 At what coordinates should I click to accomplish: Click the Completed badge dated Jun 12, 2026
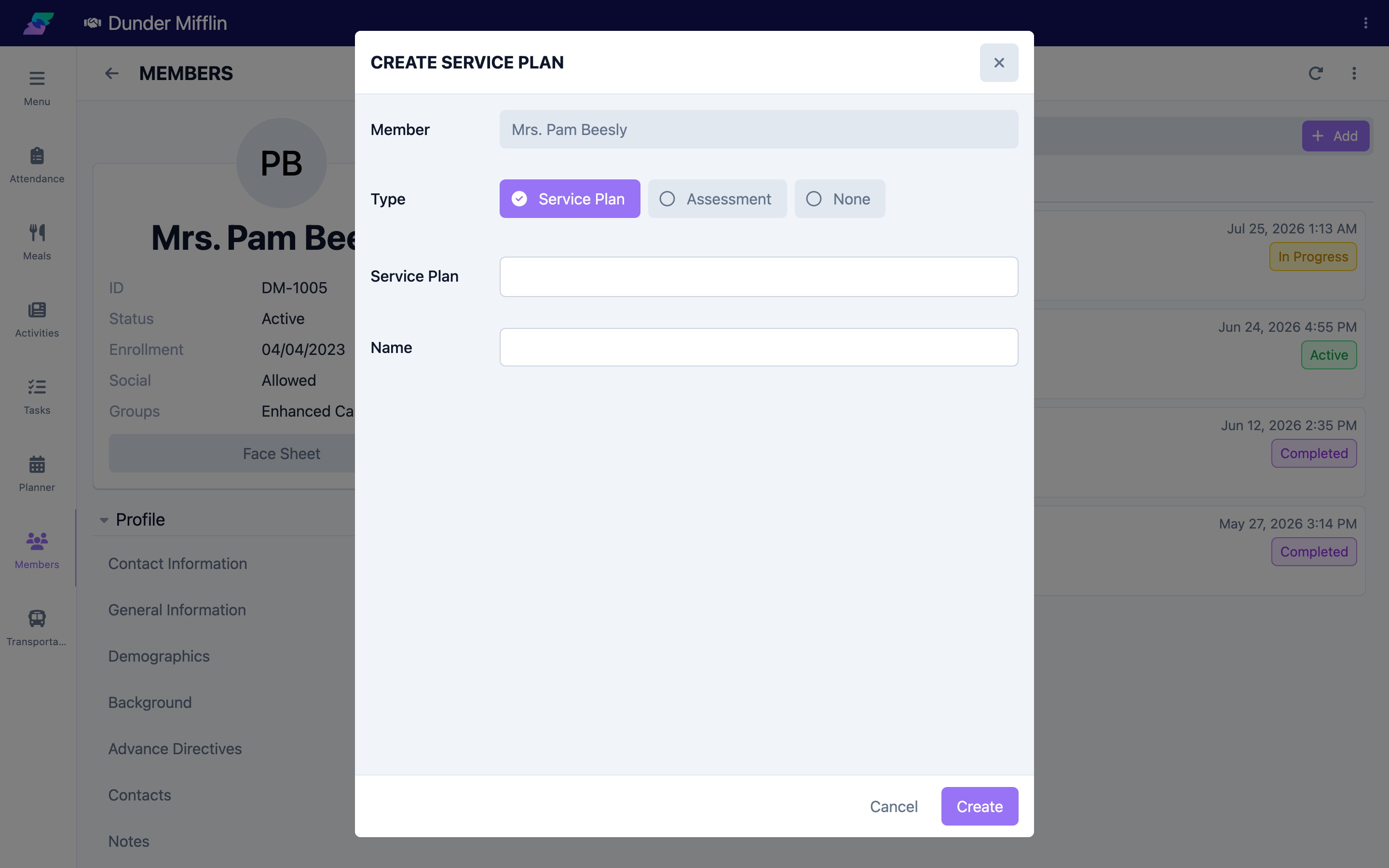(1314, 453)
